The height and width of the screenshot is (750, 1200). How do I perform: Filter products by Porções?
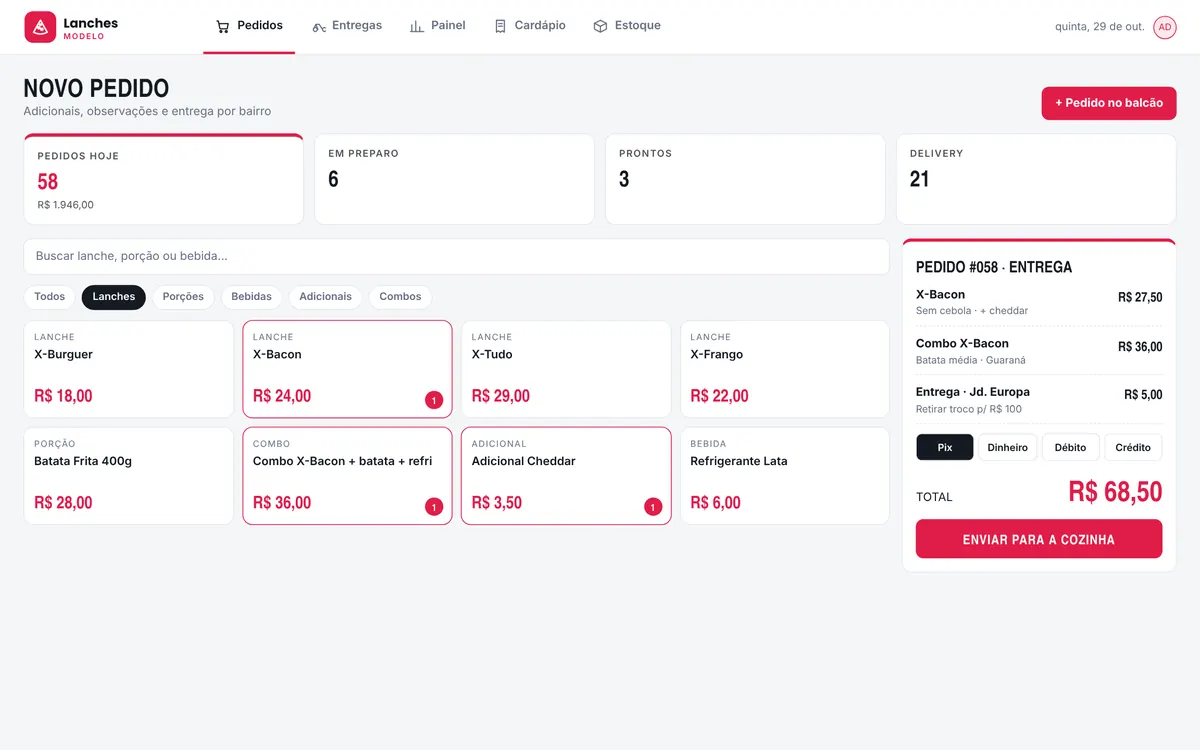[x=183, y=297]
